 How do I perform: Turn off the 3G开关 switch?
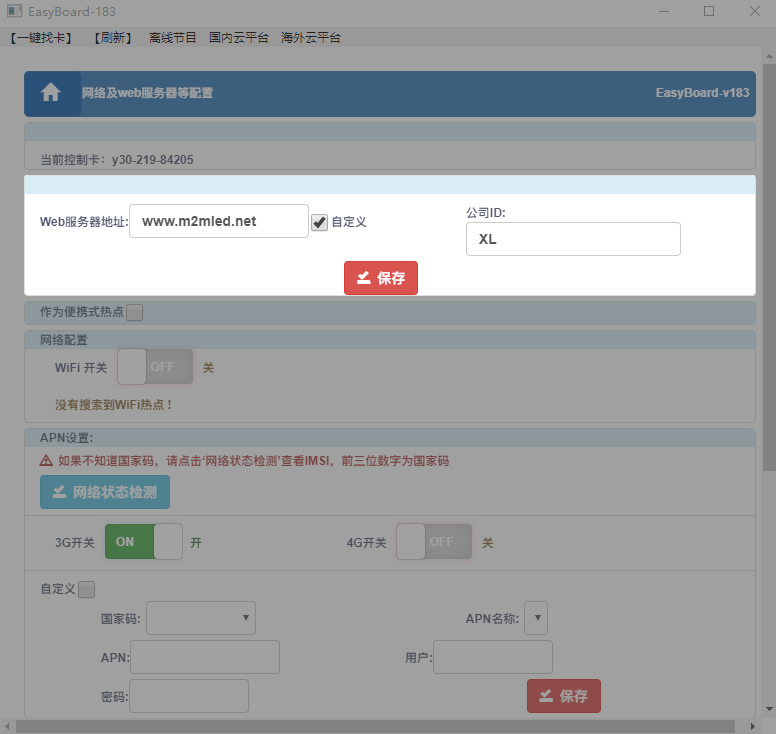pos(144,541)
